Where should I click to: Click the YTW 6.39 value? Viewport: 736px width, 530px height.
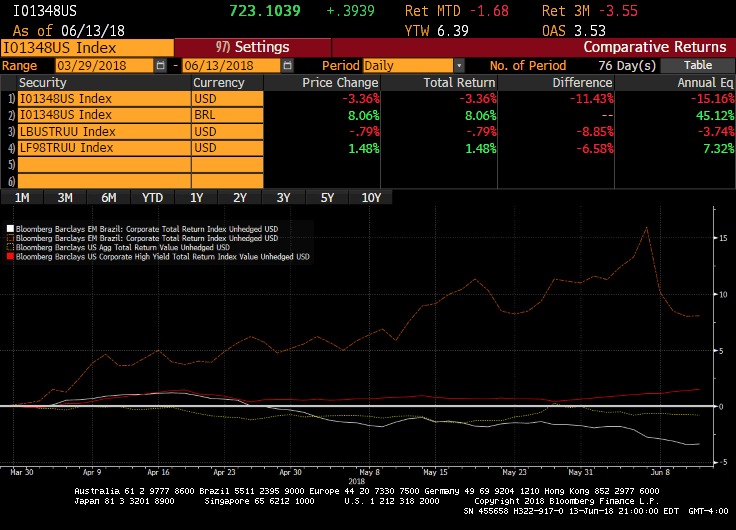[x=437, y=31]
